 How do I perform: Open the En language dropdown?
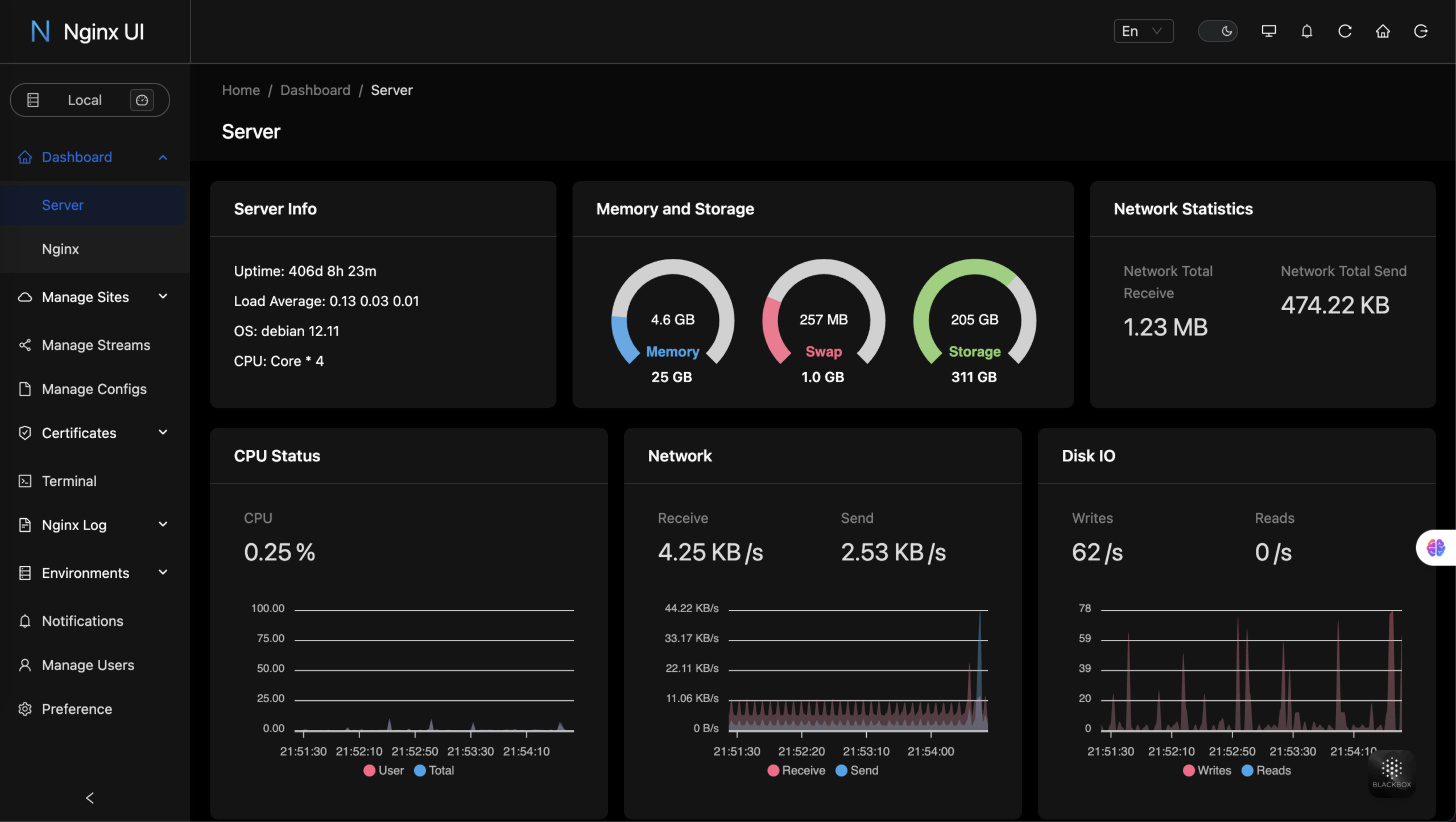[x=1142, y=31]
